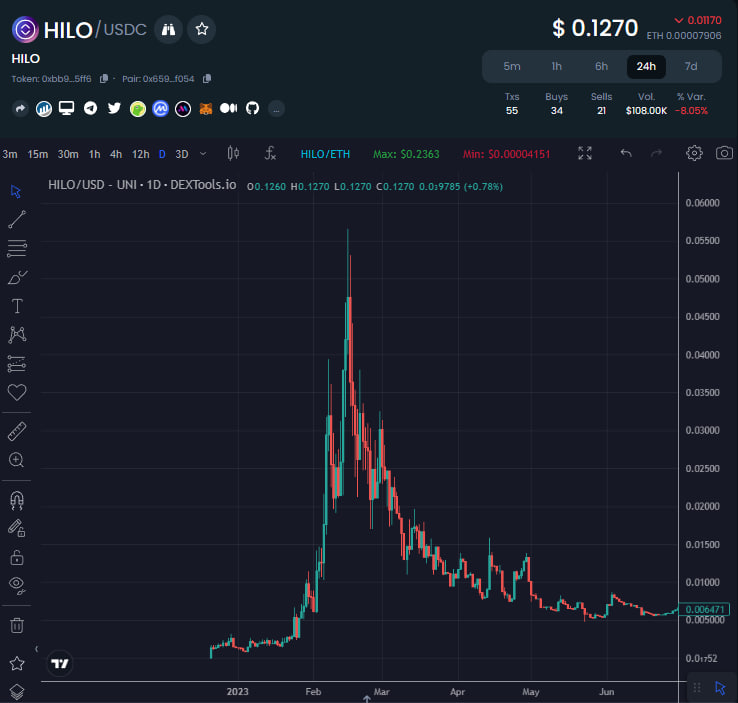Set chart interval to D
Image resolution: width=738 pixels, height=703 pixels.
point(162,154)
